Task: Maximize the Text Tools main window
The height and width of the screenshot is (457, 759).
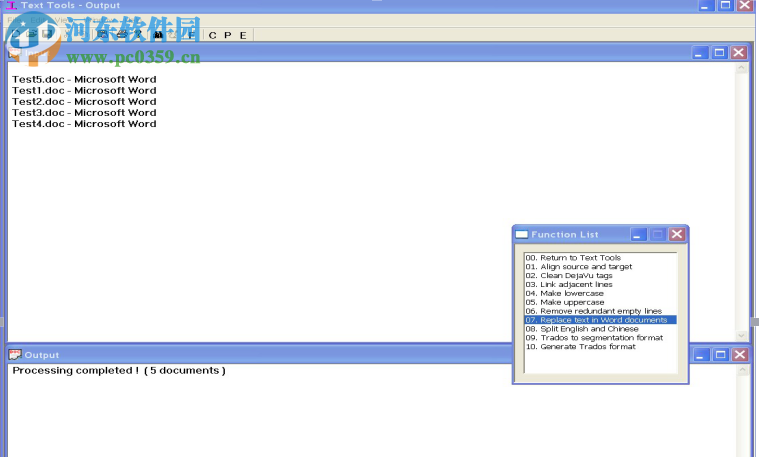Action: tap(725, 5)
